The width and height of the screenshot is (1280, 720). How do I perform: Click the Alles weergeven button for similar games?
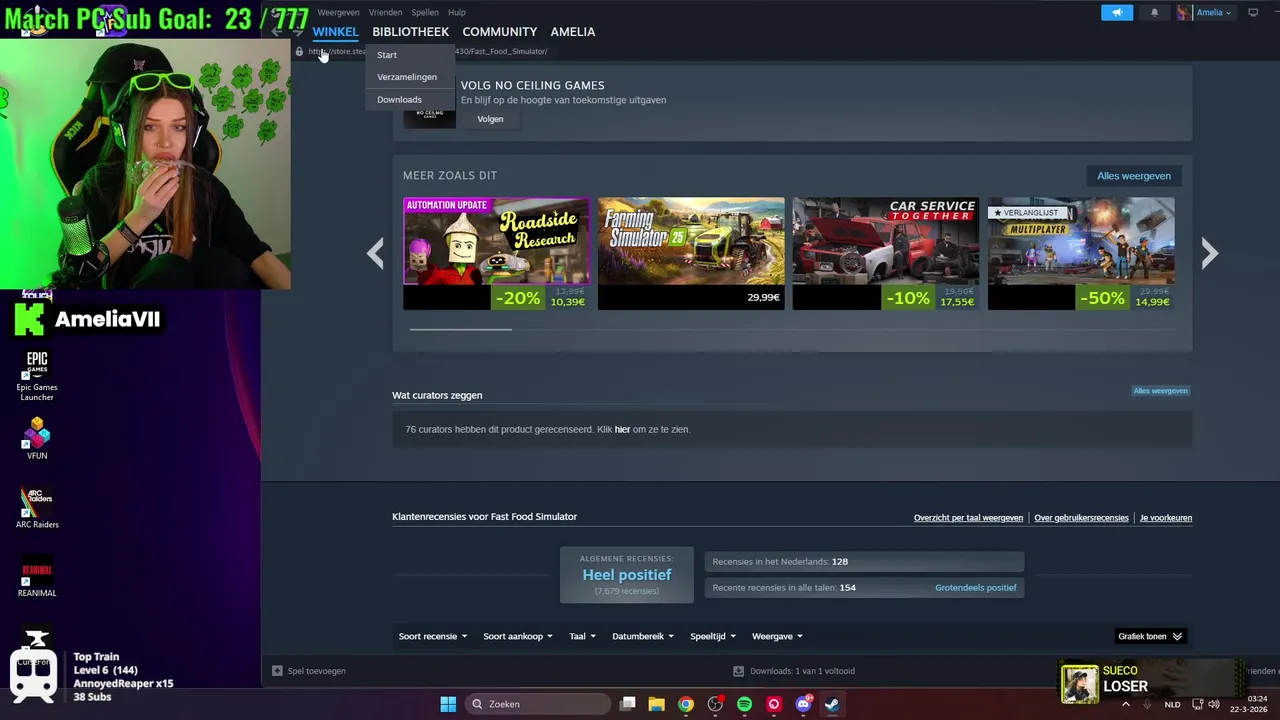tap(1134, 176)
